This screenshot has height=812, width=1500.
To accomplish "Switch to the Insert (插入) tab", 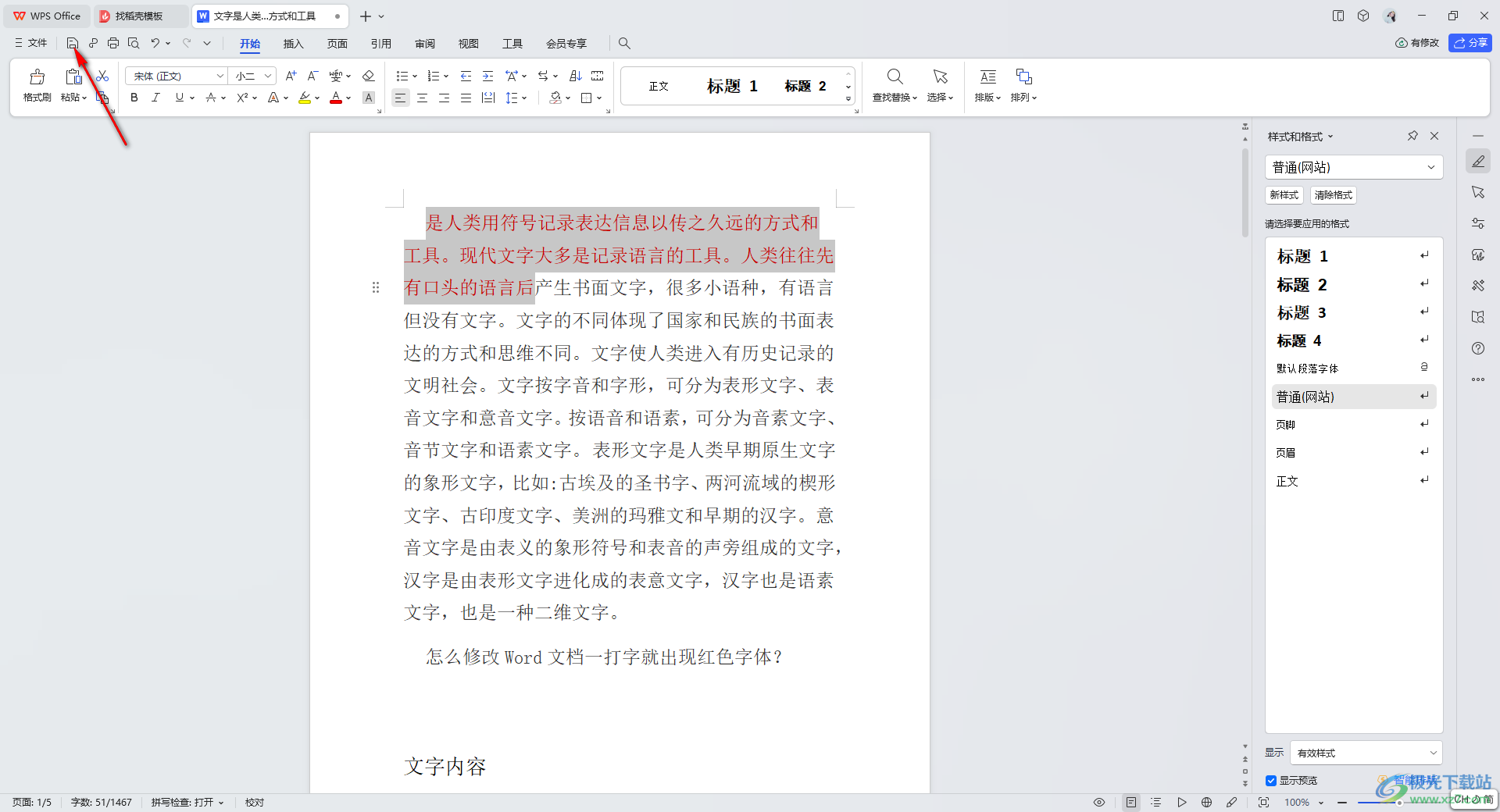I will (x=293, y=44).
